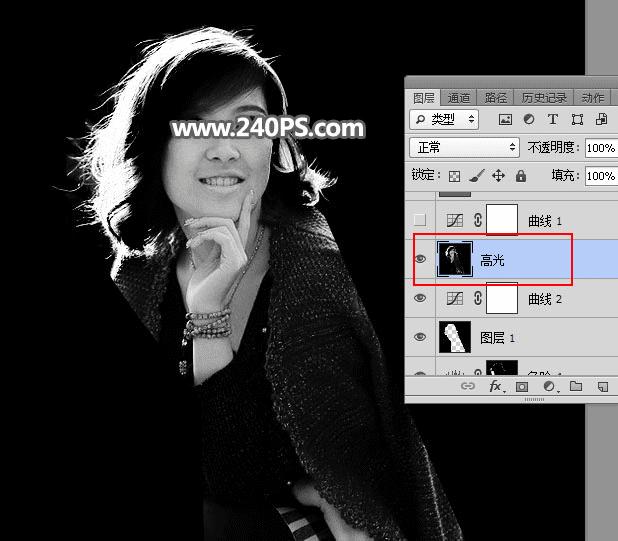Filter layers by smart object icon
The width and height of the screenshot is (618, 541).
click(x=601, y=119)
